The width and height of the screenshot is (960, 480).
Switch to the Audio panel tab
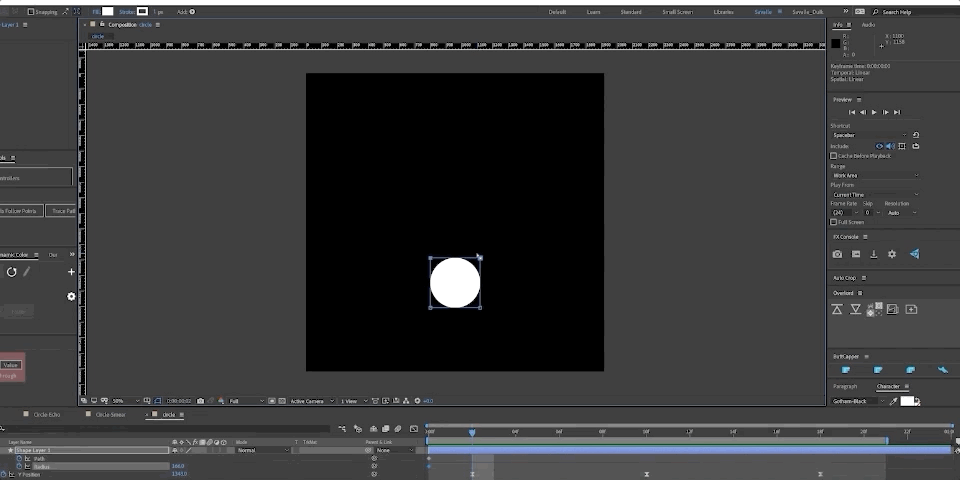868,24
